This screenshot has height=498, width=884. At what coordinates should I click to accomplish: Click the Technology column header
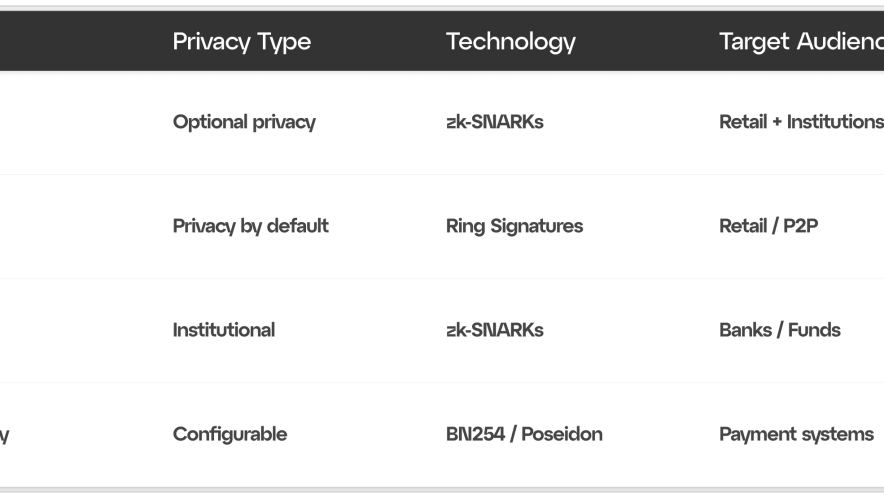[x=510, y=41]
